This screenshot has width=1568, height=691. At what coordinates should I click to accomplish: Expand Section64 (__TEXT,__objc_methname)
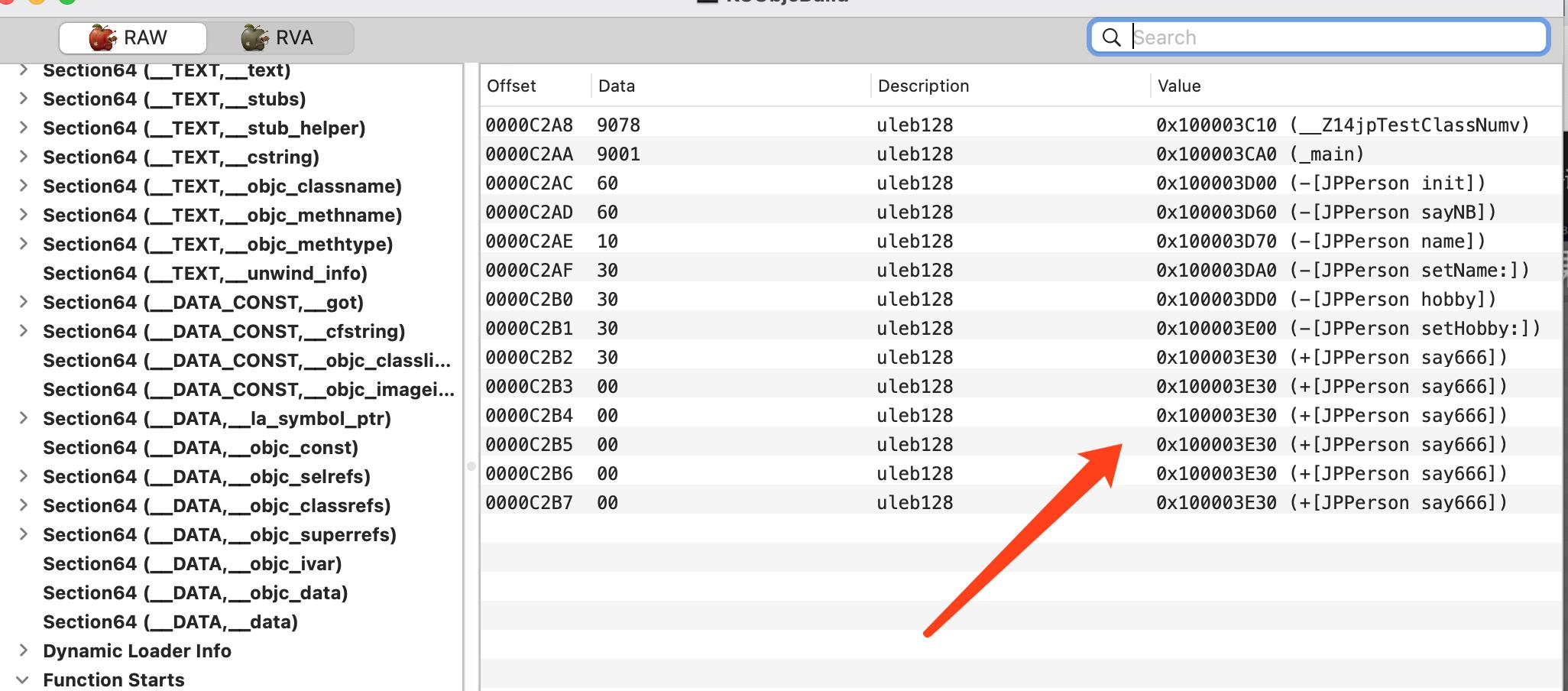point(24,215)
